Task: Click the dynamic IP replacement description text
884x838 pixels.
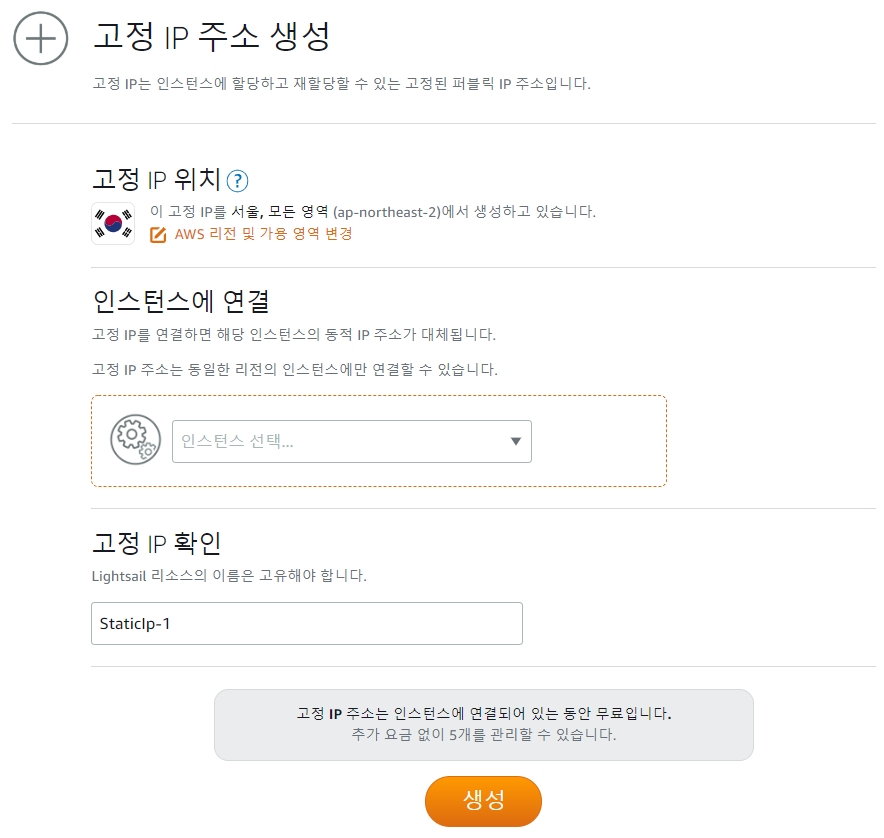Action: 294,334
